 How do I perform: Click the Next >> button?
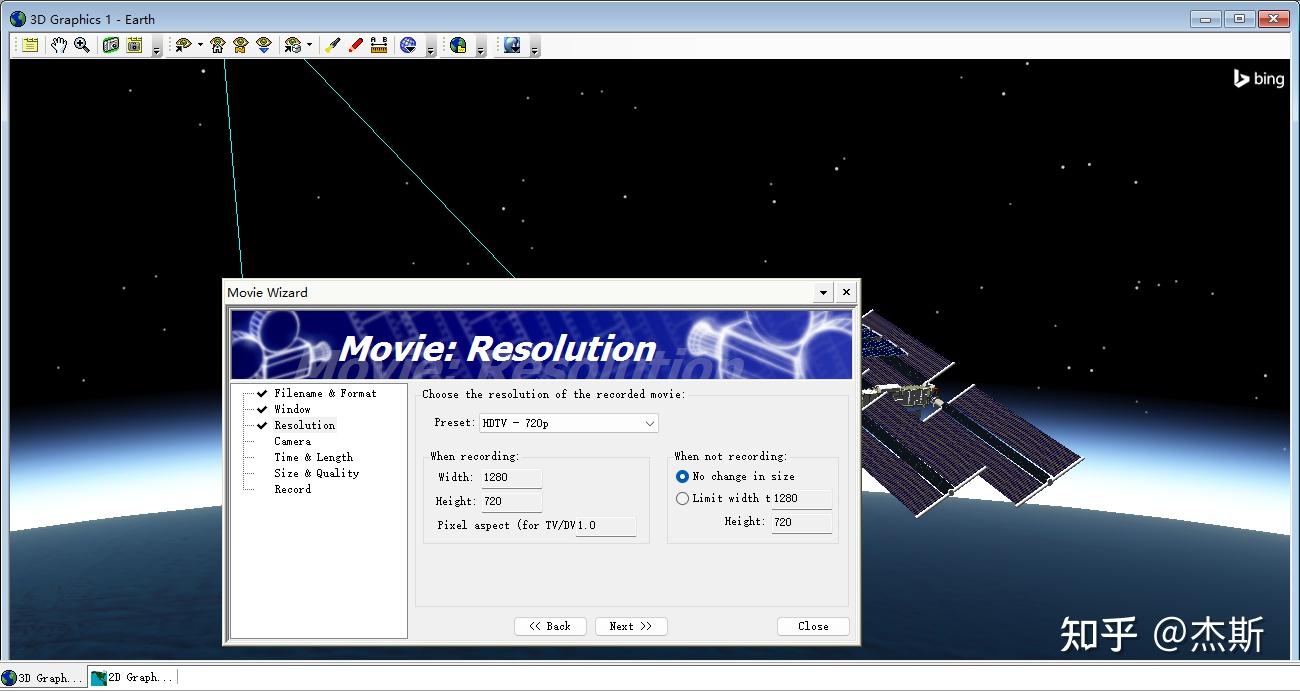click(x=631, y=626)
